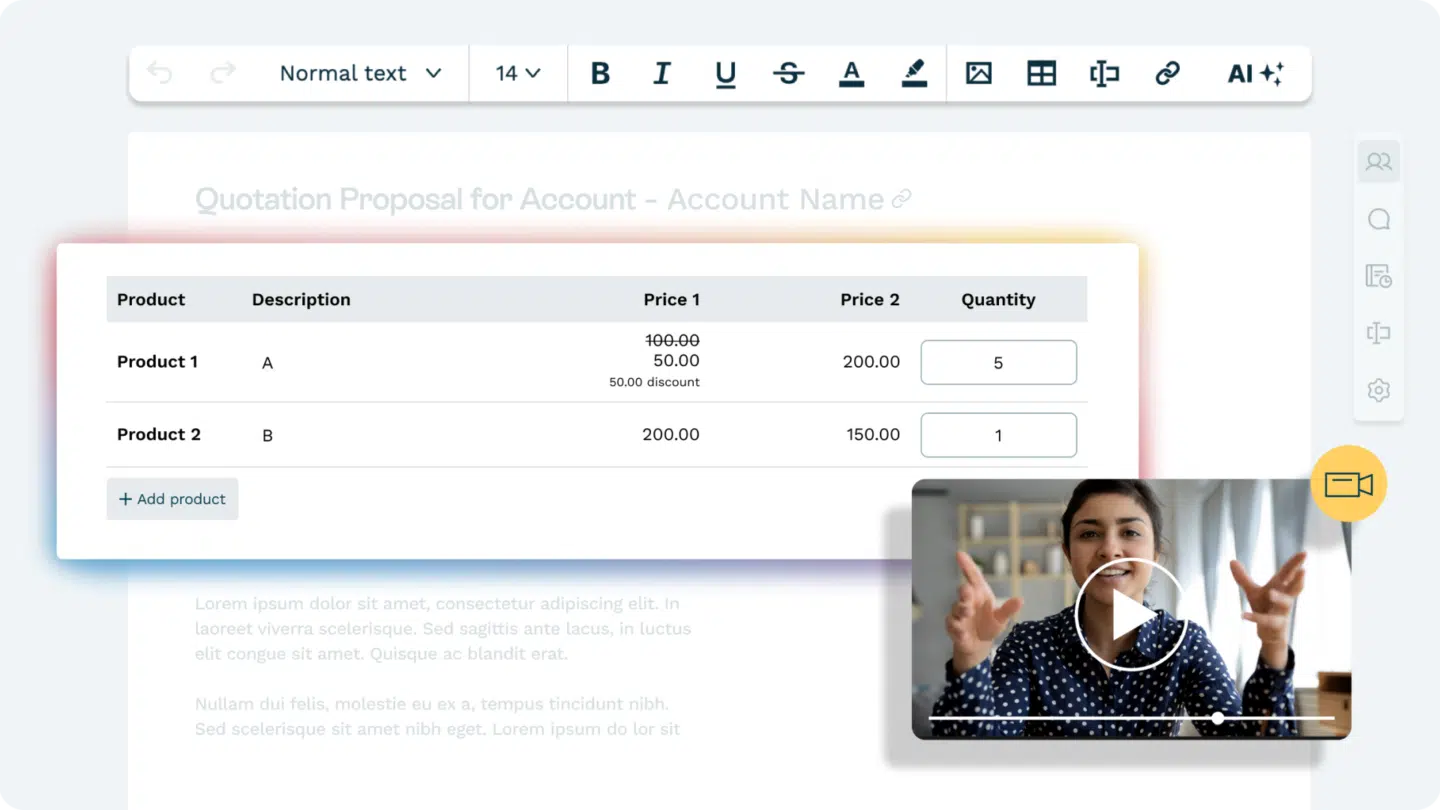This screenshot has width=1440, height=810.
Task: Open the AI assistant tool
Action: click(1255, 73)
